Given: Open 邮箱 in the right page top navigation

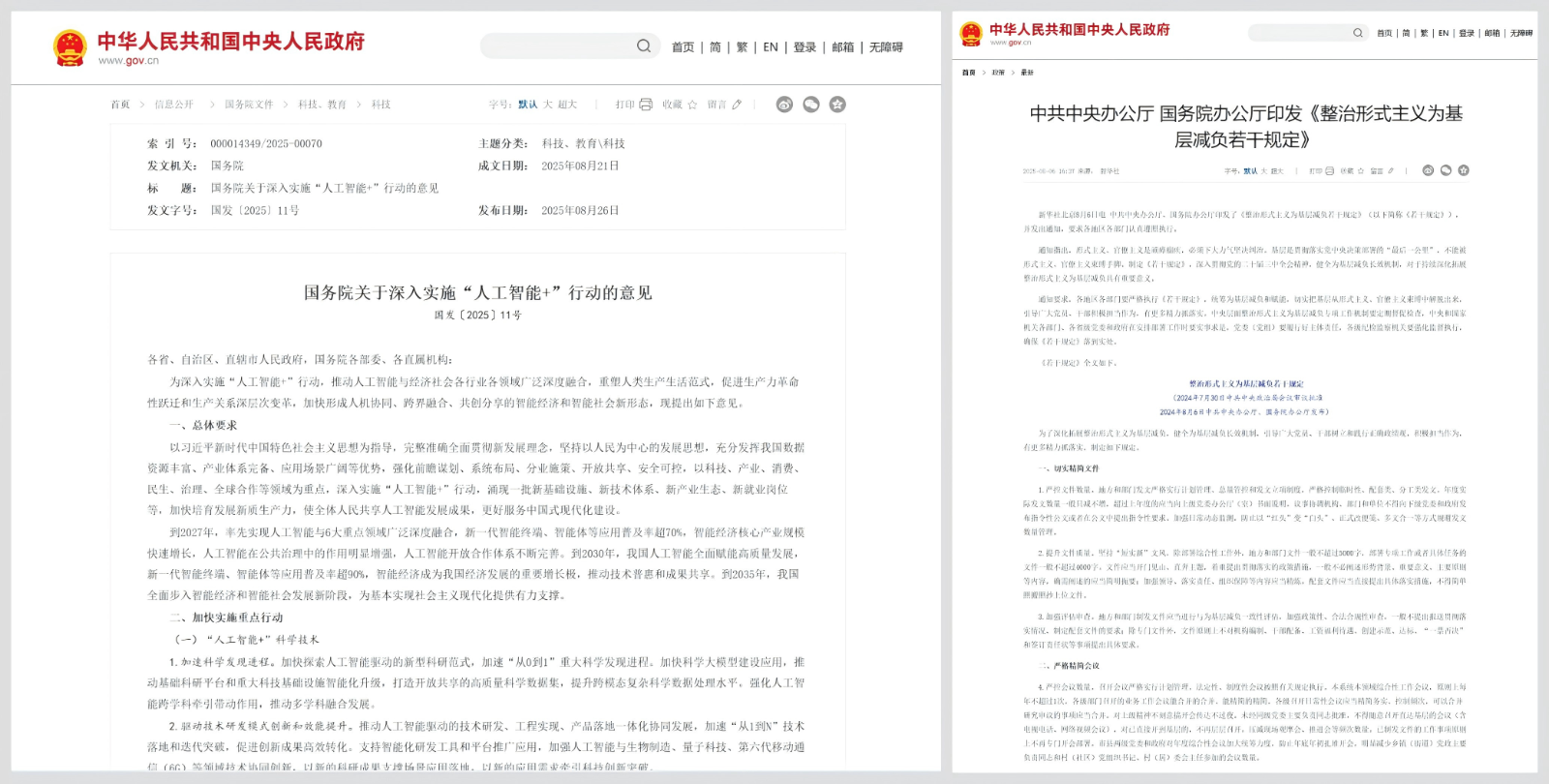Looking at the screenshot, I should (x=1492, y=33).
